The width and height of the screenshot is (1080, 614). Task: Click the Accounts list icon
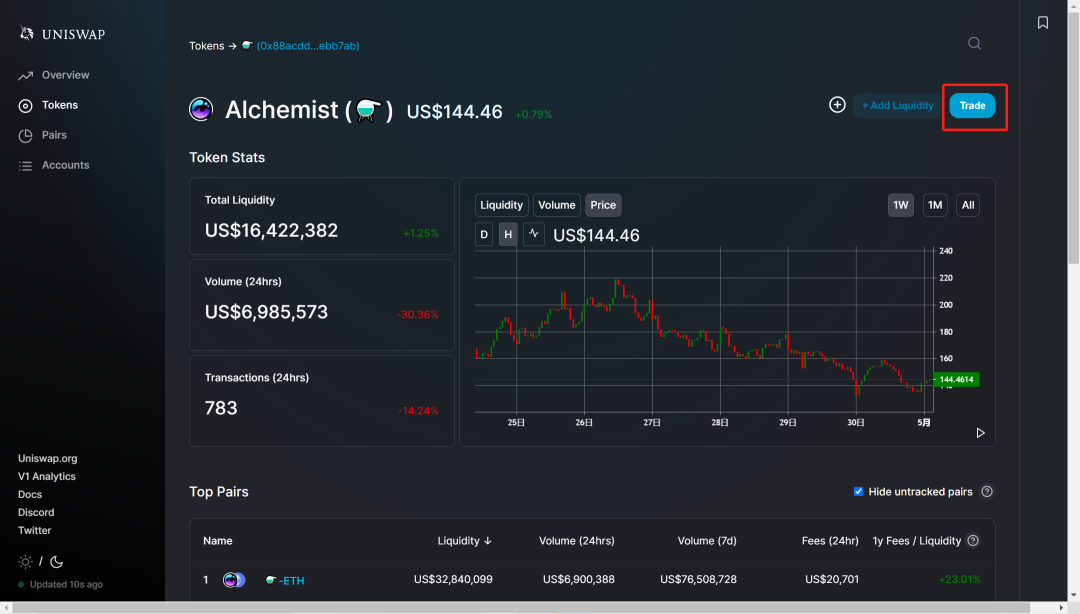coord(25,165)
